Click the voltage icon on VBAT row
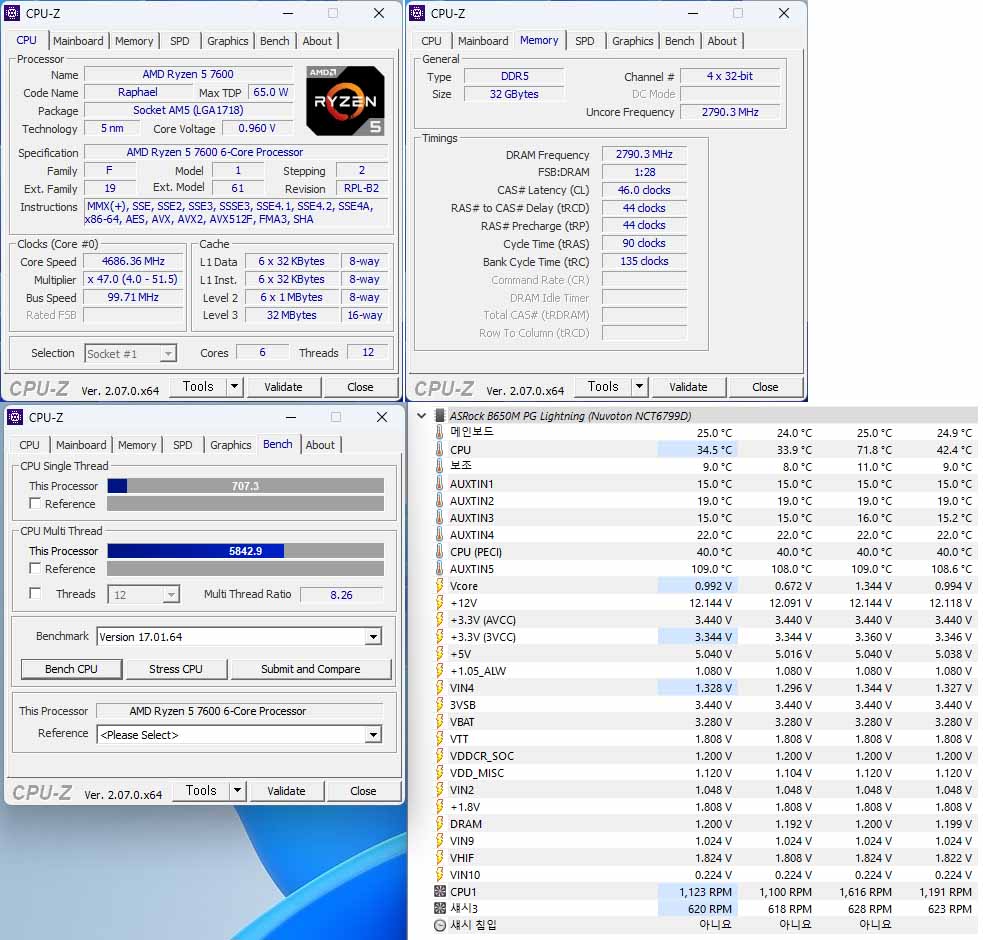Viewport: 983px width, 940px height. 439,722
